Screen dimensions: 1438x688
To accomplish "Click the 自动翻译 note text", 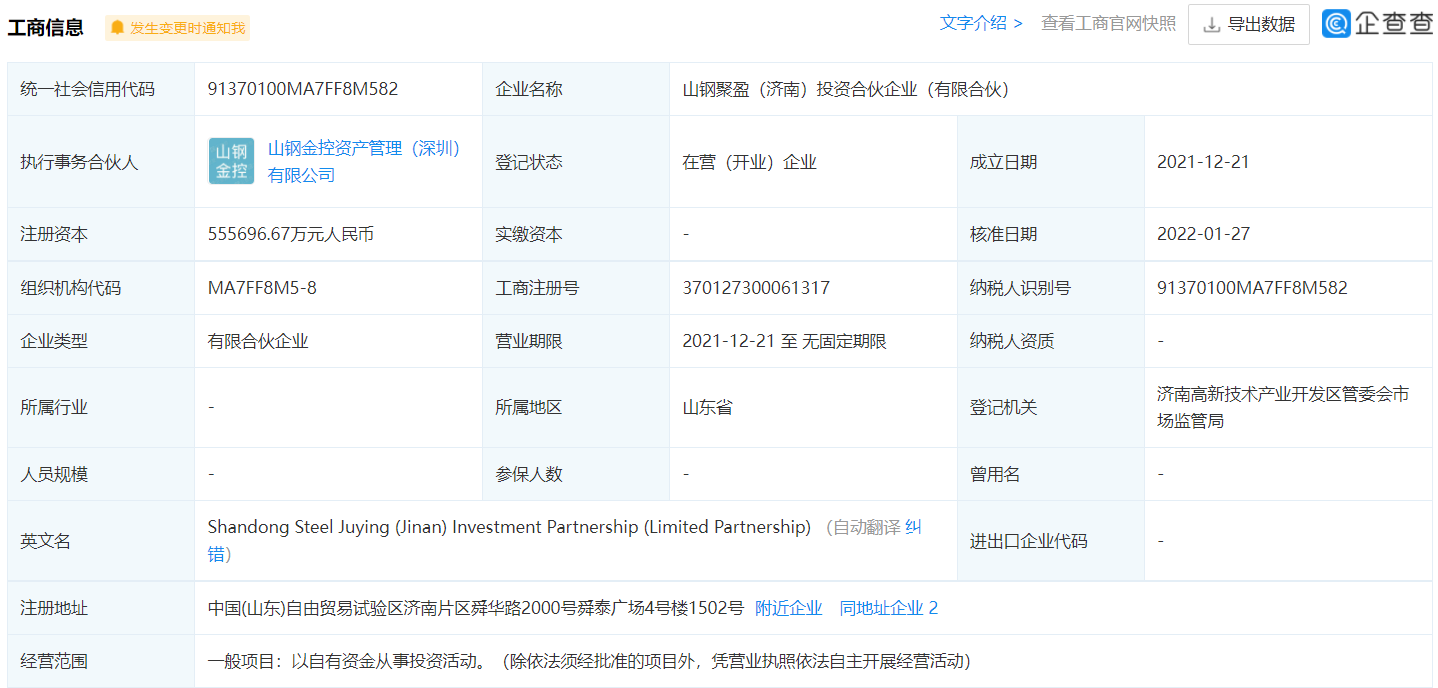I will pos(867,527).
